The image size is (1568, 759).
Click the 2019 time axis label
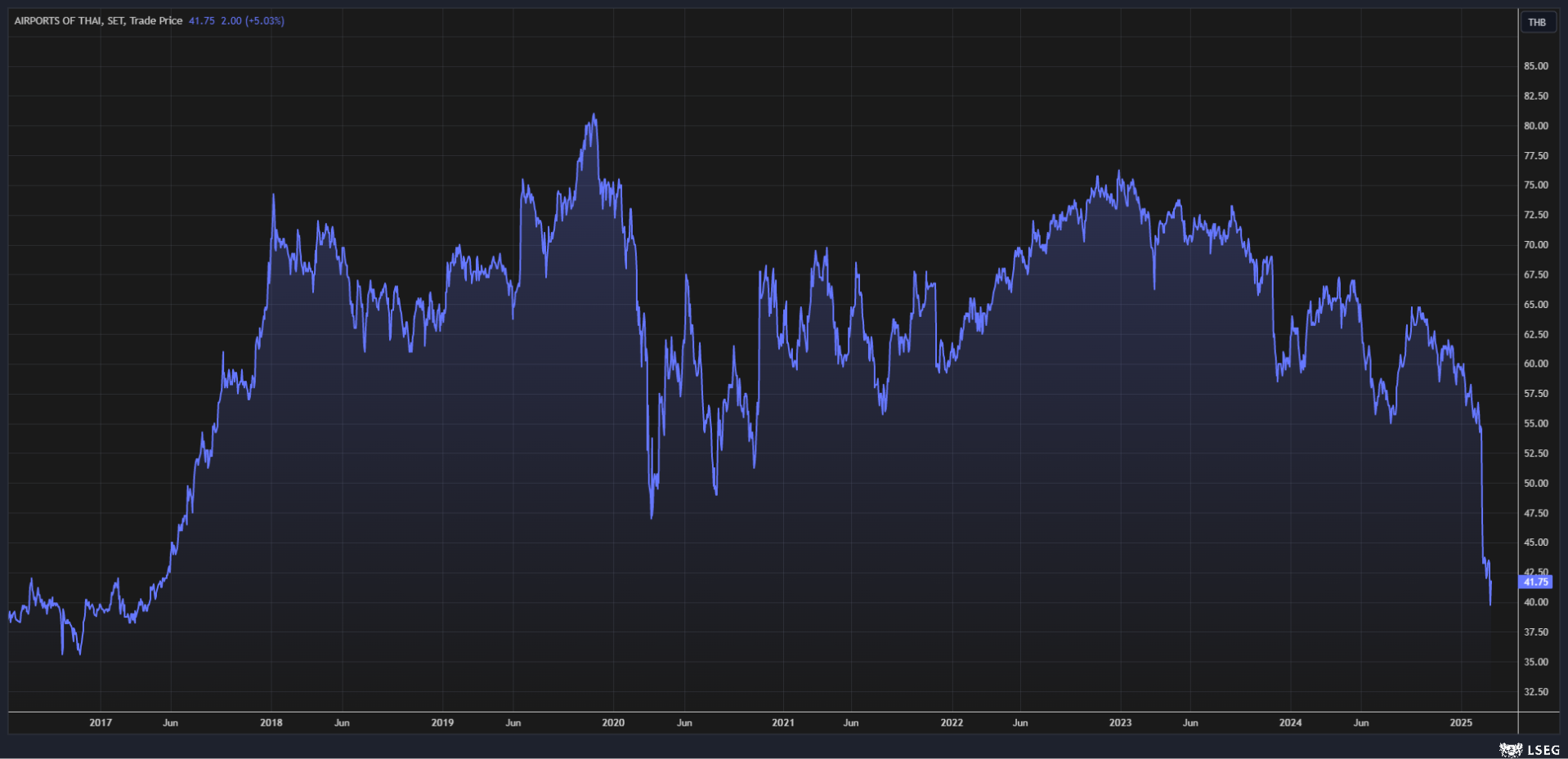pyautogui.click(x=442, y=722)
